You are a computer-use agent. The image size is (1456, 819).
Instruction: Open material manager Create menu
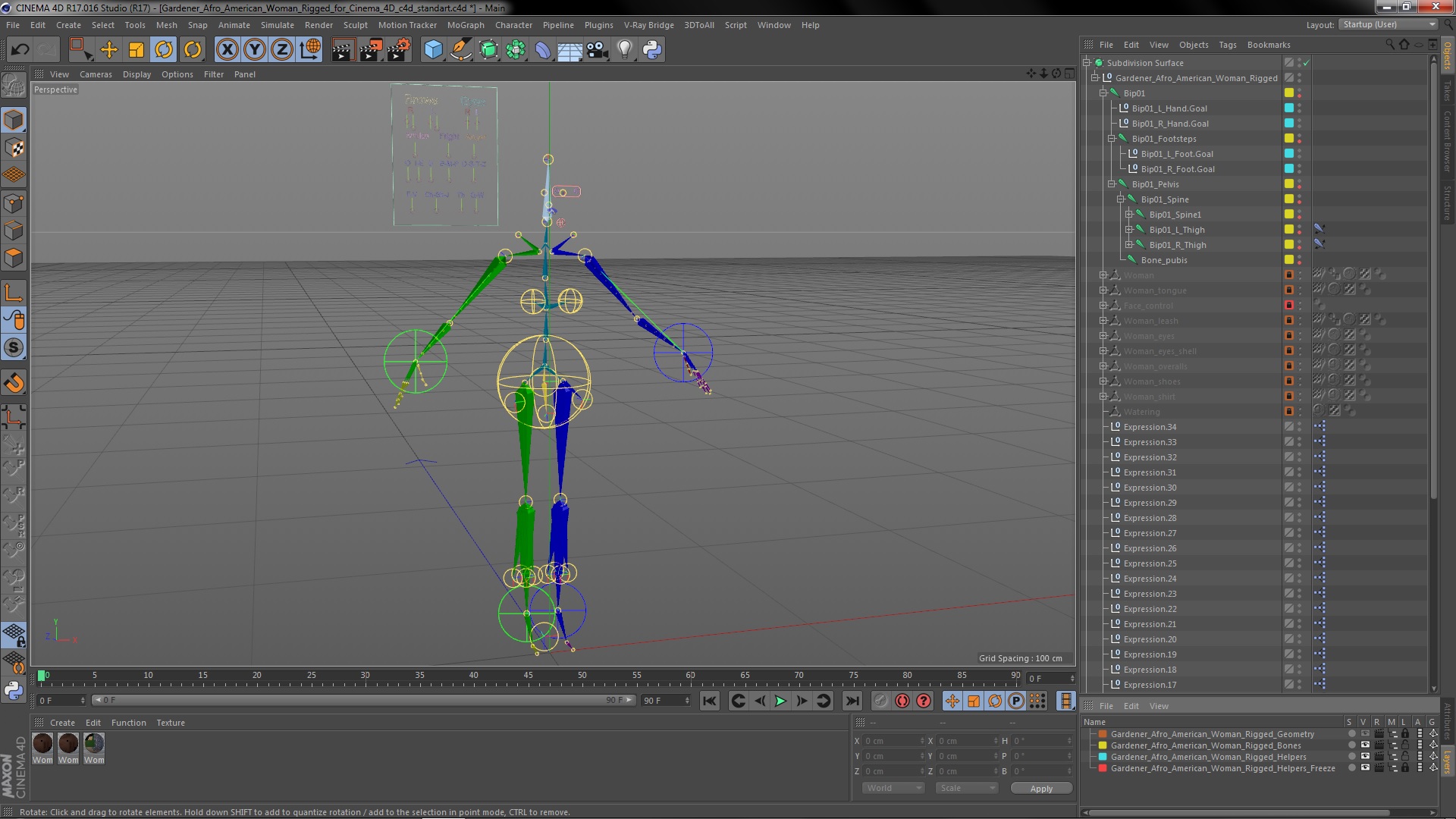[x=62, y=723]
